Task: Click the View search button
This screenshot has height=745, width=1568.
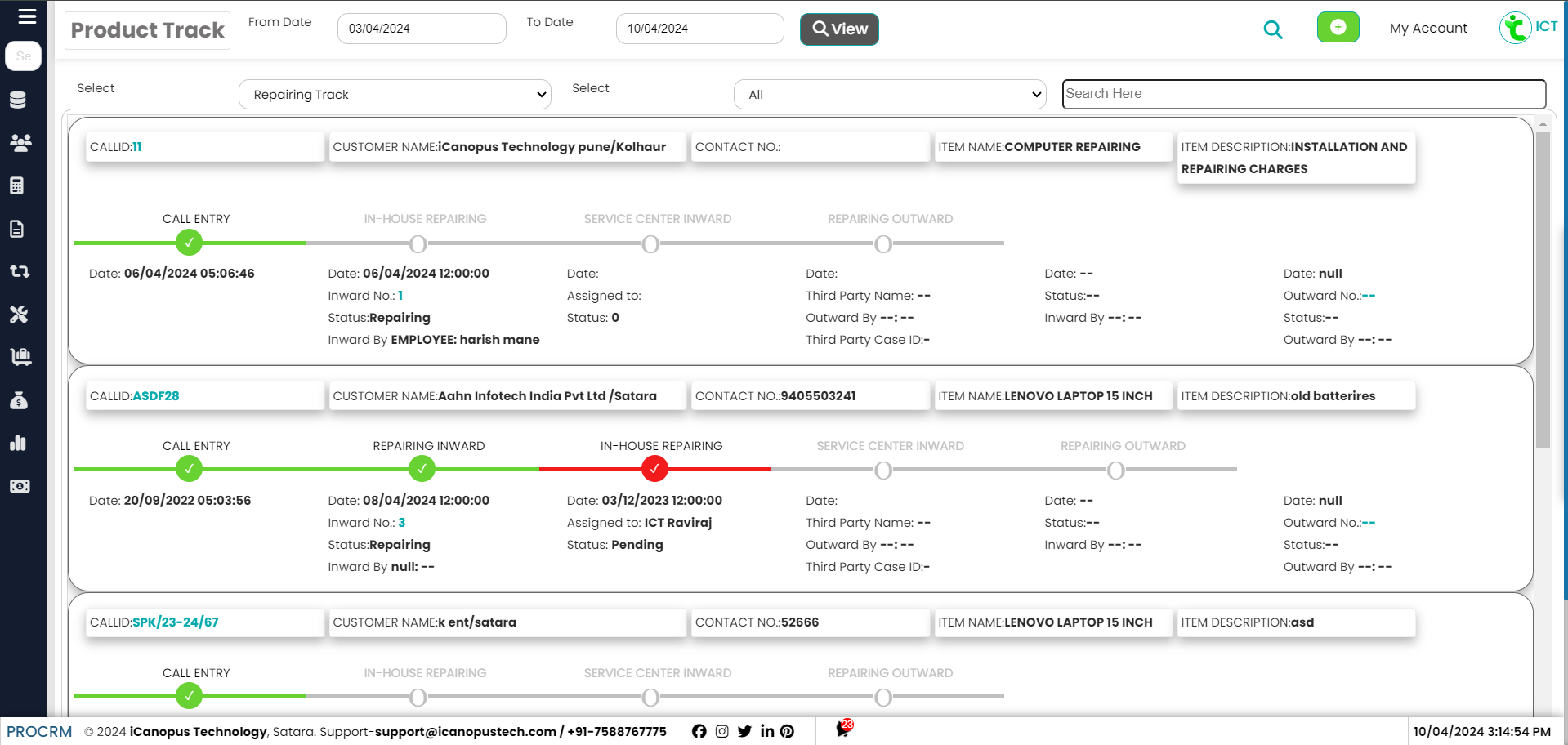Action: (x=839, y=29)
